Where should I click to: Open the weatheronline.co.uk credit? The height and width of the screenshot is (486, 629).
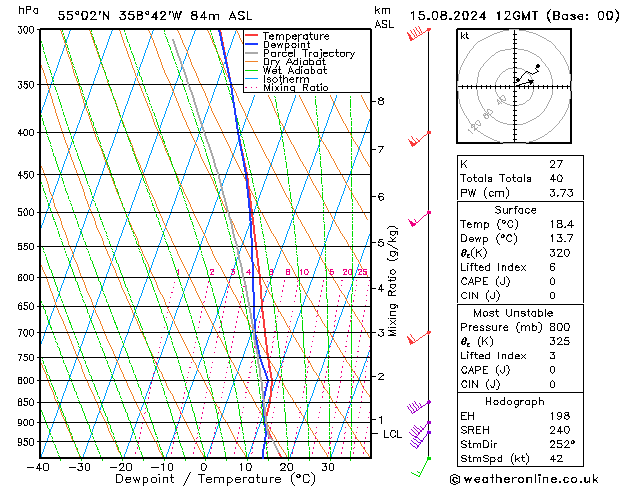coord(524,479)
